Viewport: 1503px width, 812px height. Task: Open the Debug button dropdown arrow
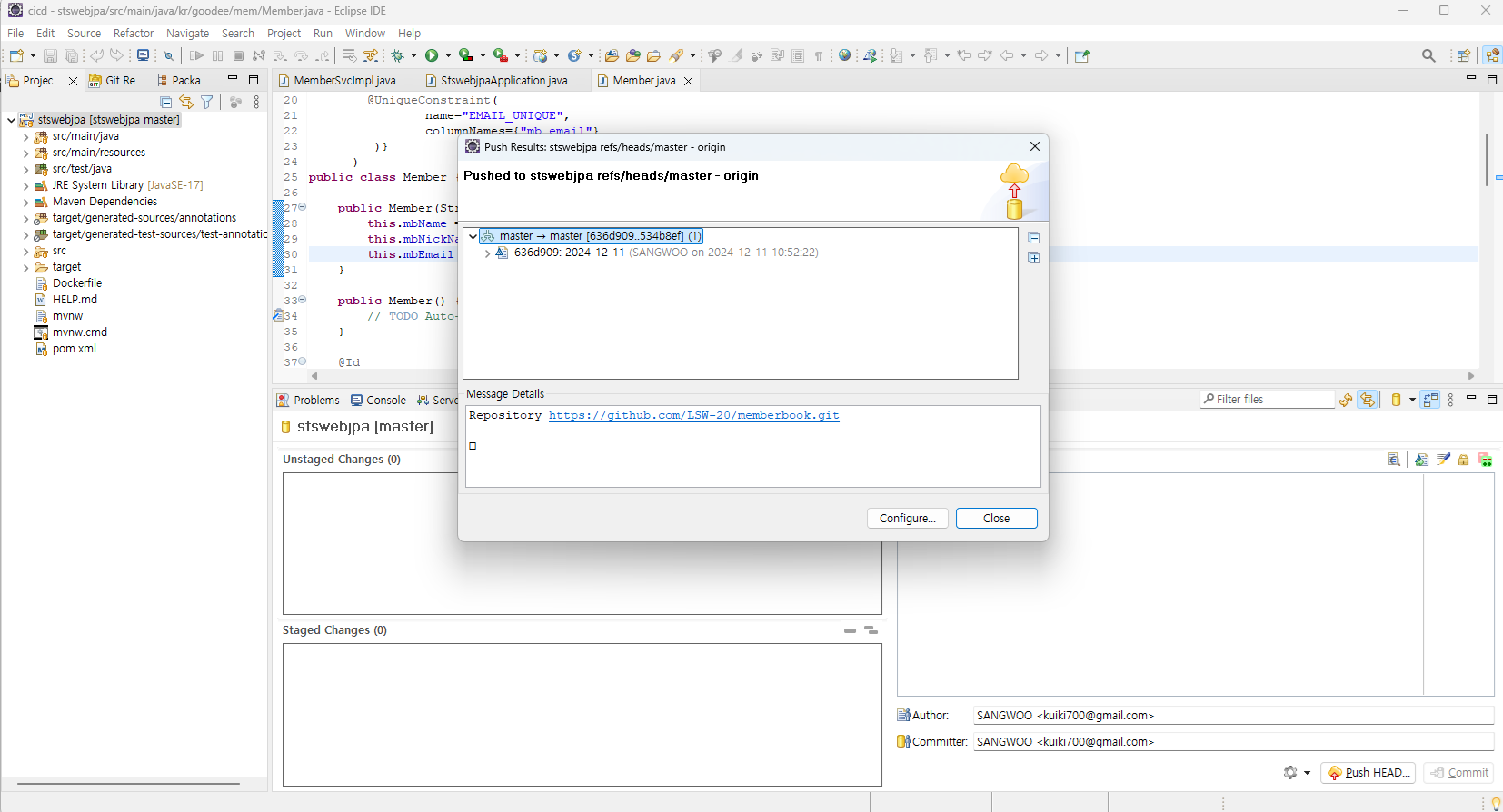tap(413, 55)
